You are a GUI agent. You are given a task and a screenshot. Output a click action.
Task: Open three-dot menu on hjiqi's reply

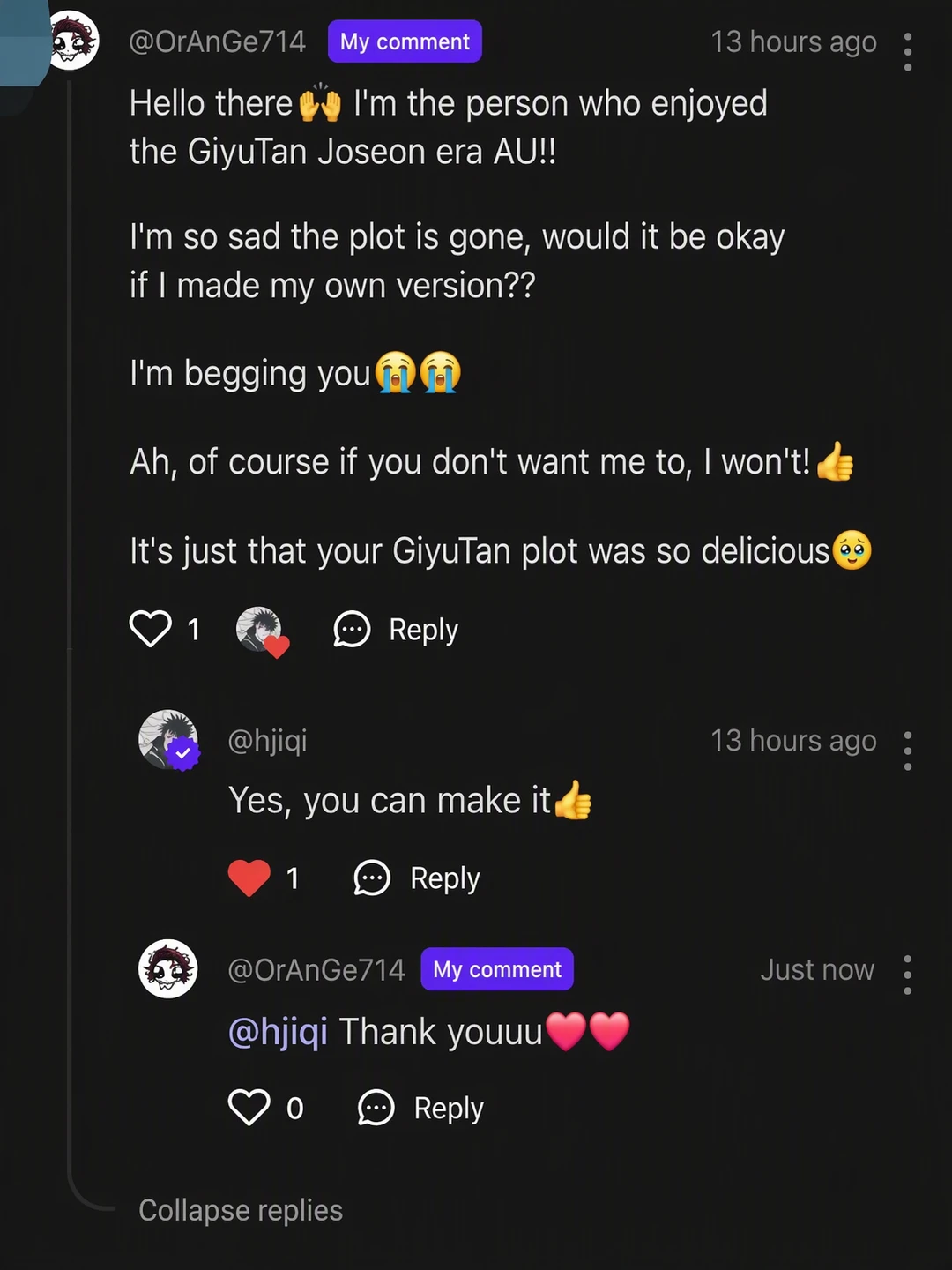tap(907, 751)
